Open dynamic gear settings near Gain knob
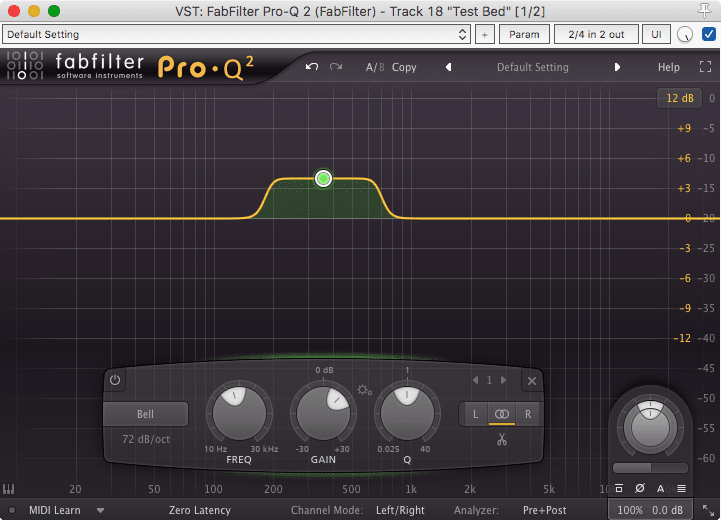721x520 pixels. 364,390
